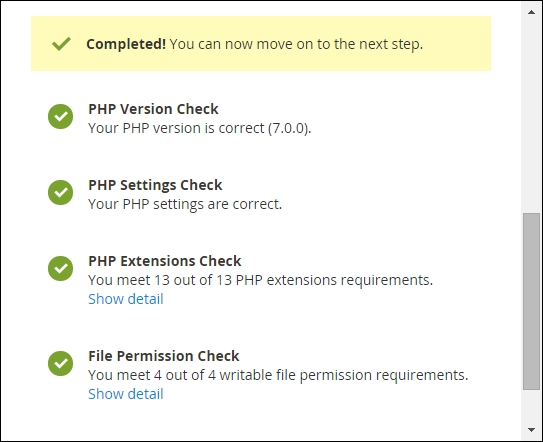Click the PHP version is correct (7.0.0) message
This screenshot has width=543, height=442.
point(200,128)
